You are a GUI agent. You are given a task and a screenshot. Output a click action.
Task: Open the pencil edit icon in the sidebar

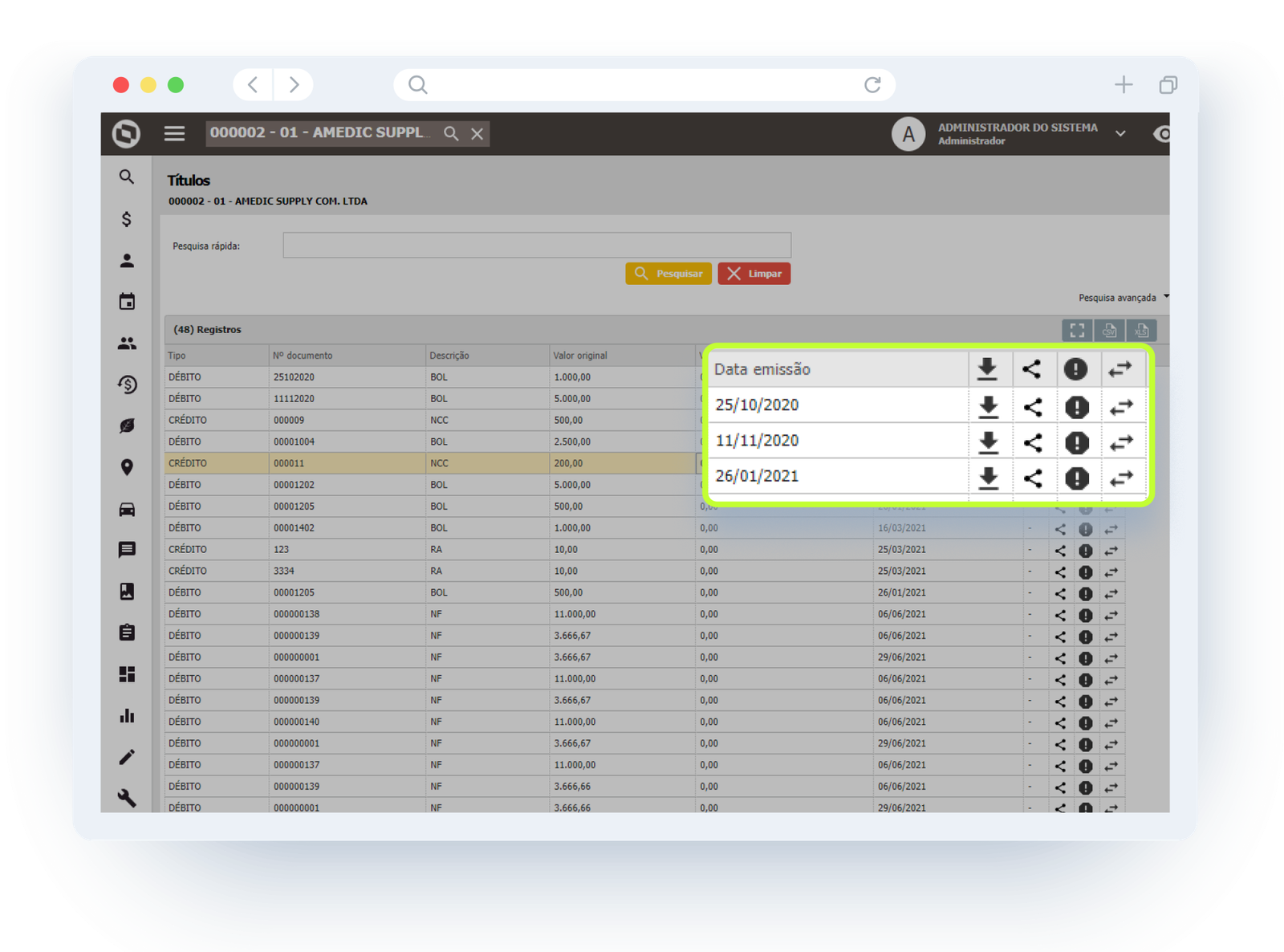pyautogui.click(x=127, y=757)
